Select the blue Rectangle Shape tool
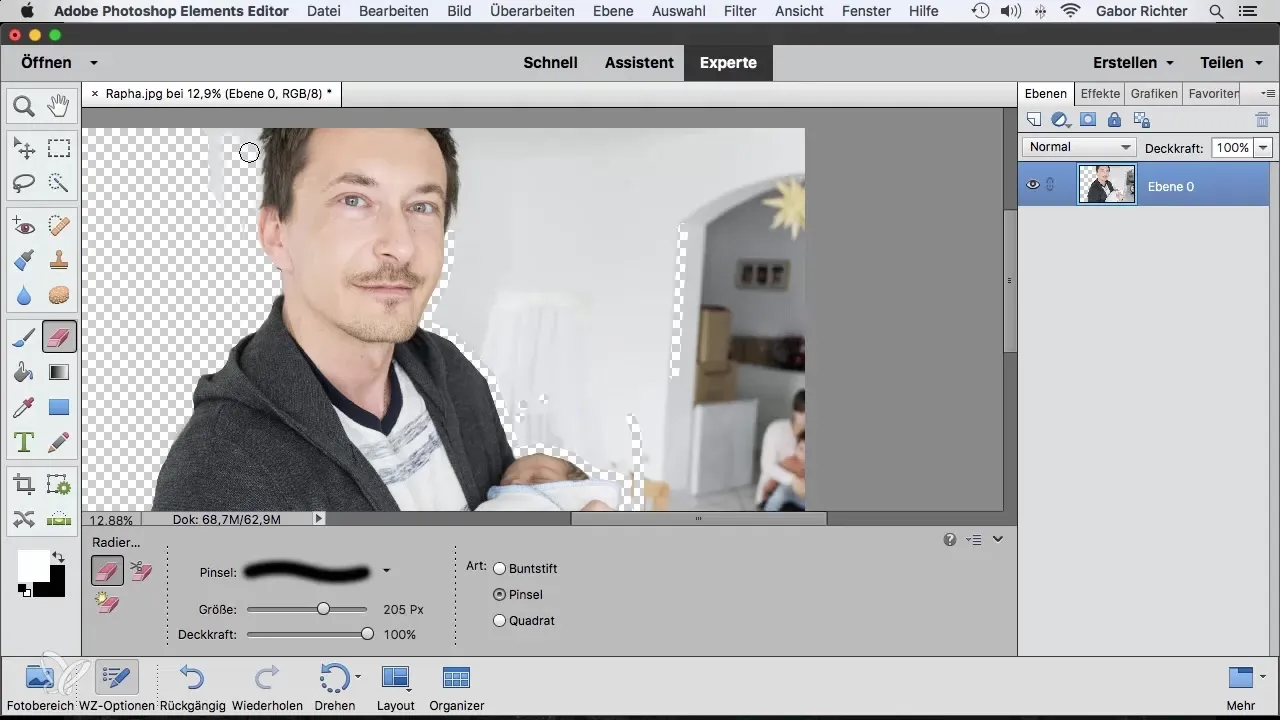Image resolution: width=1280 pixels, height=720 pixels. tap(59, 407)
